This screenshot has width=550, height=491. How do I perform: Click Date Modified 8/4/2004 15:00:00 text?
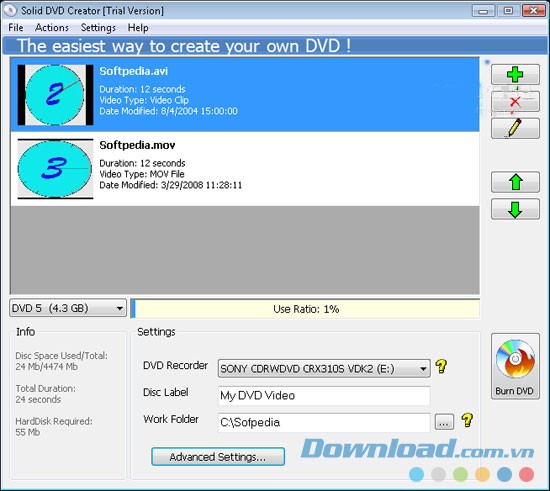click(168, 111)
